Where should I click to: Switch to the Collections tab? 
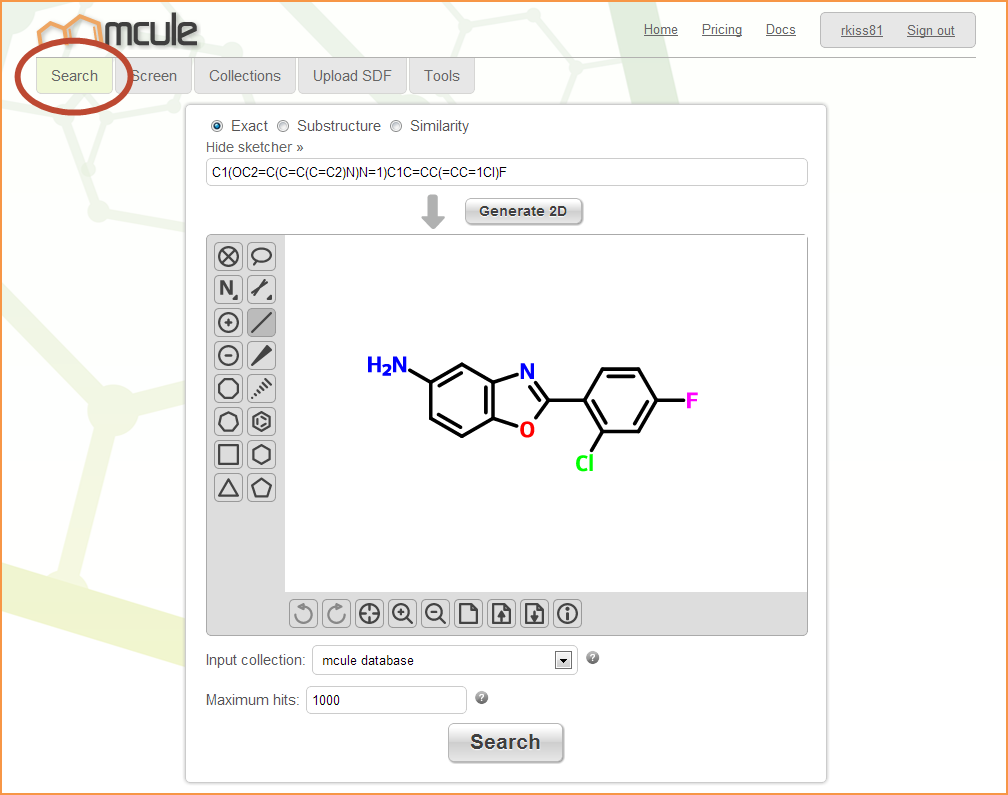coord(244,76)
